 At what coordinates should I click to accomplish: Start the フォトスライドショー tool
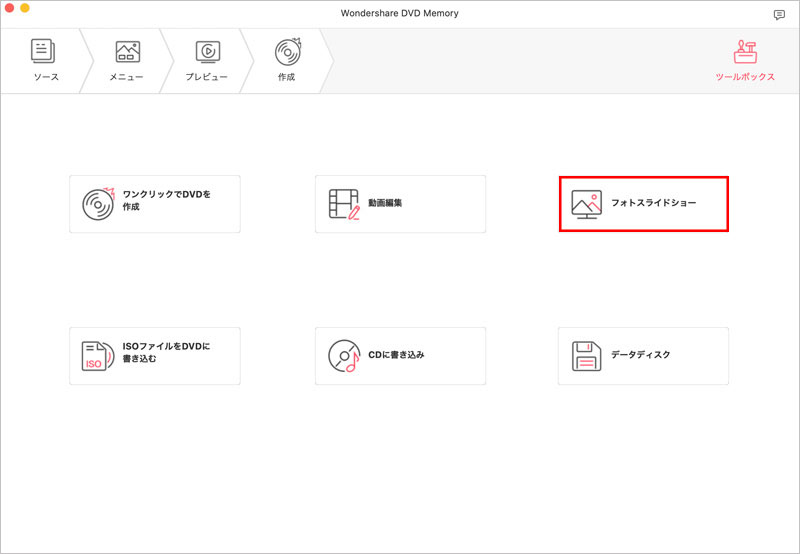click(643, 204)
